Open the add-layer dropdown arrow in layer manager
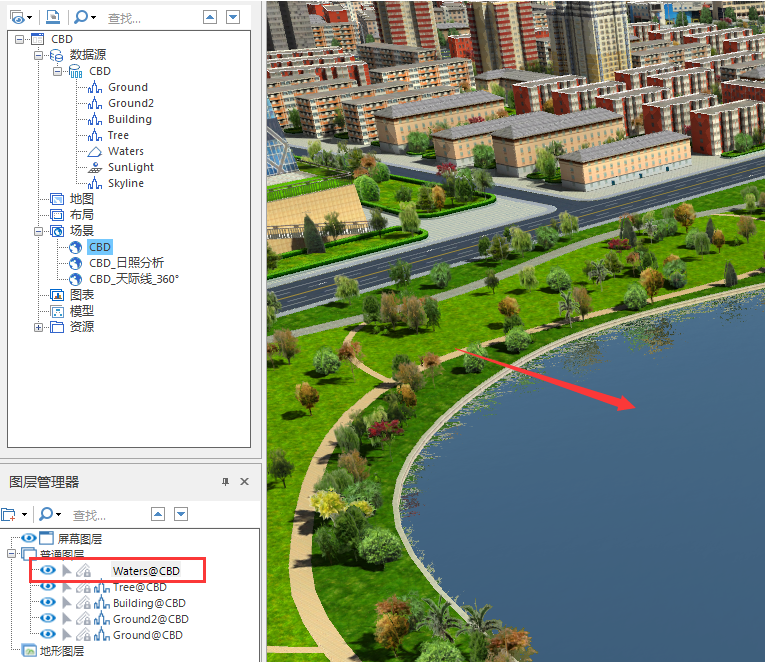Viewport: 765px width, 662px height. 24,515
